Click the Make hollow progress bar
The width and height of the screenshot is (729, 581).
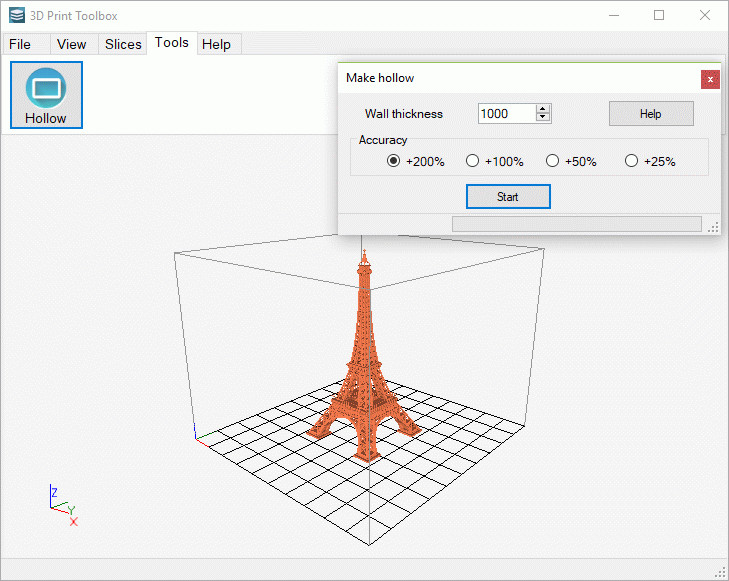[x=577, y=224]
